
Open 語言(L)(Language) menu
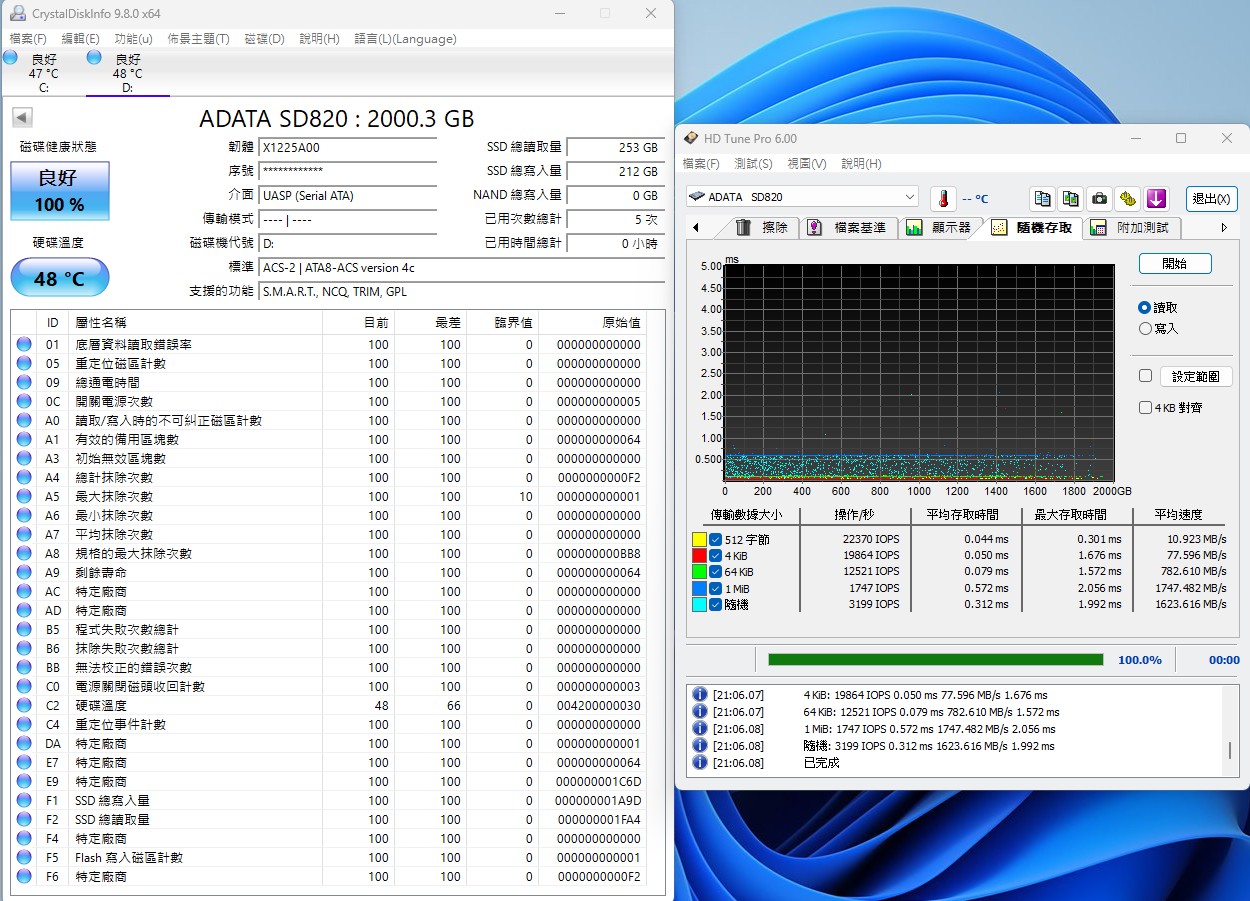405,39
